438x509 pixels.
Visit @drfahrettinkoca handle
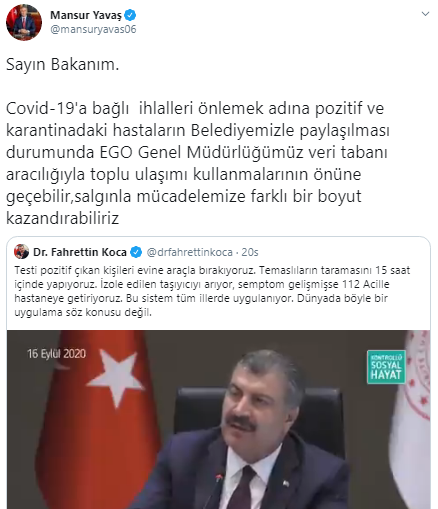pyautogui.click(x=190, y=252)
